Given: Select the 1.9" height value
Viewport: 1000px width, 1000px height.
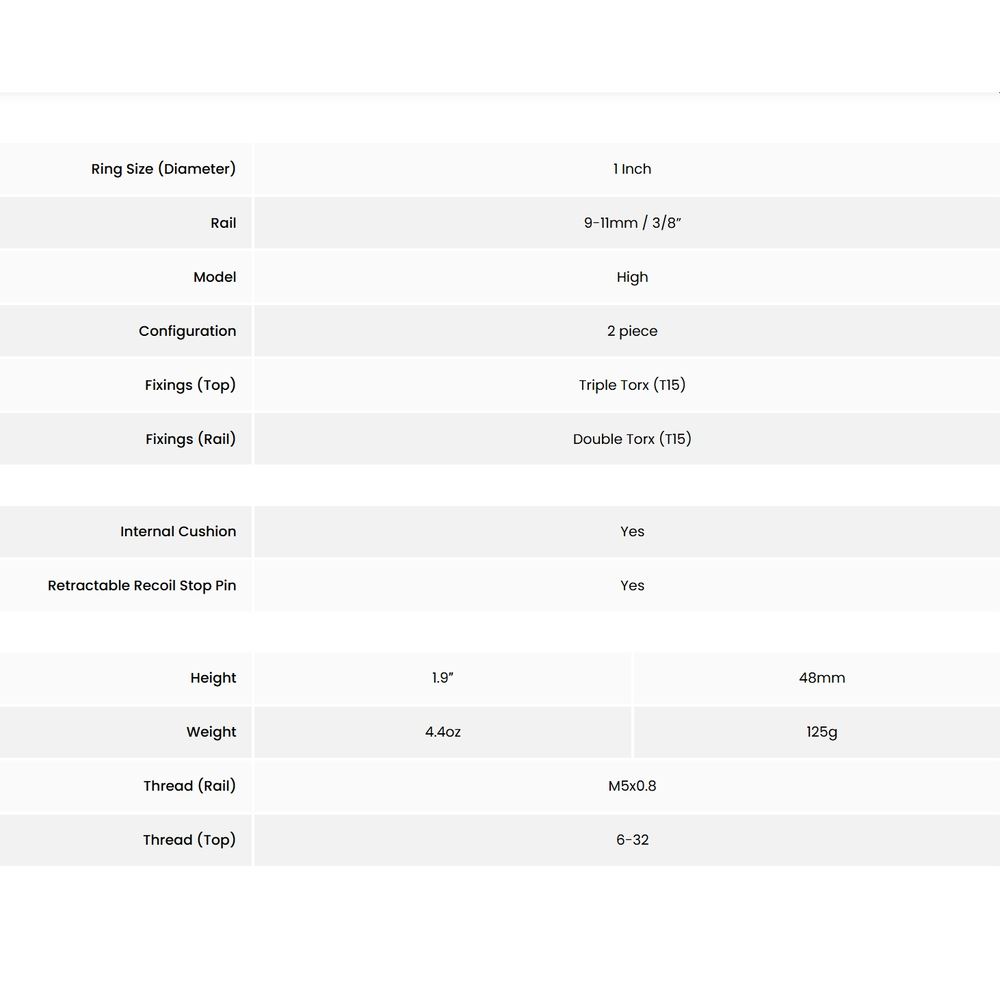Looking at the screenshot, I should 443,678.
